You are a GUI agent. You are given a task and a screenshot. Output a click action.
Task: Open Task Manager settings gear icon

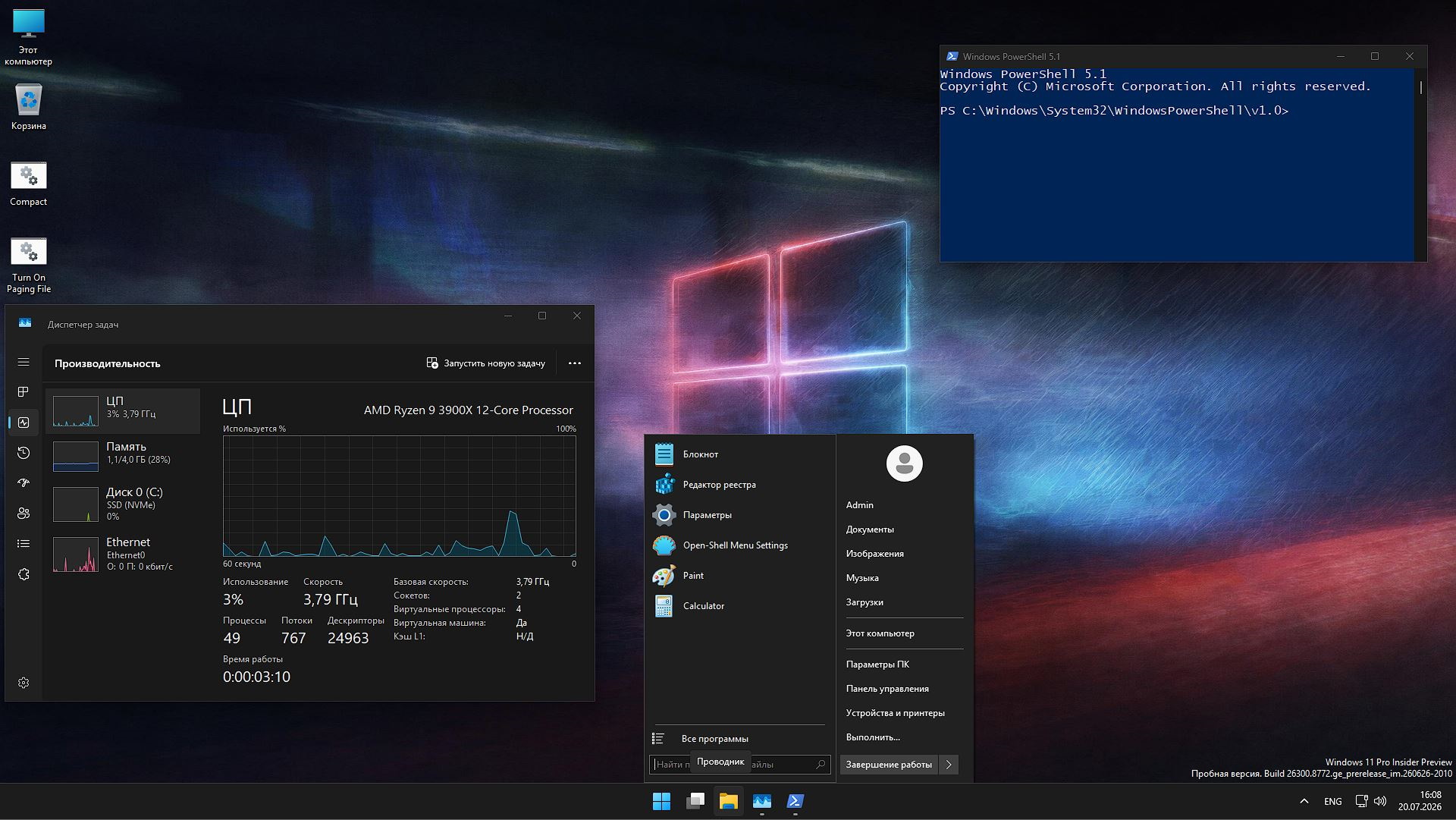(24, 683)
